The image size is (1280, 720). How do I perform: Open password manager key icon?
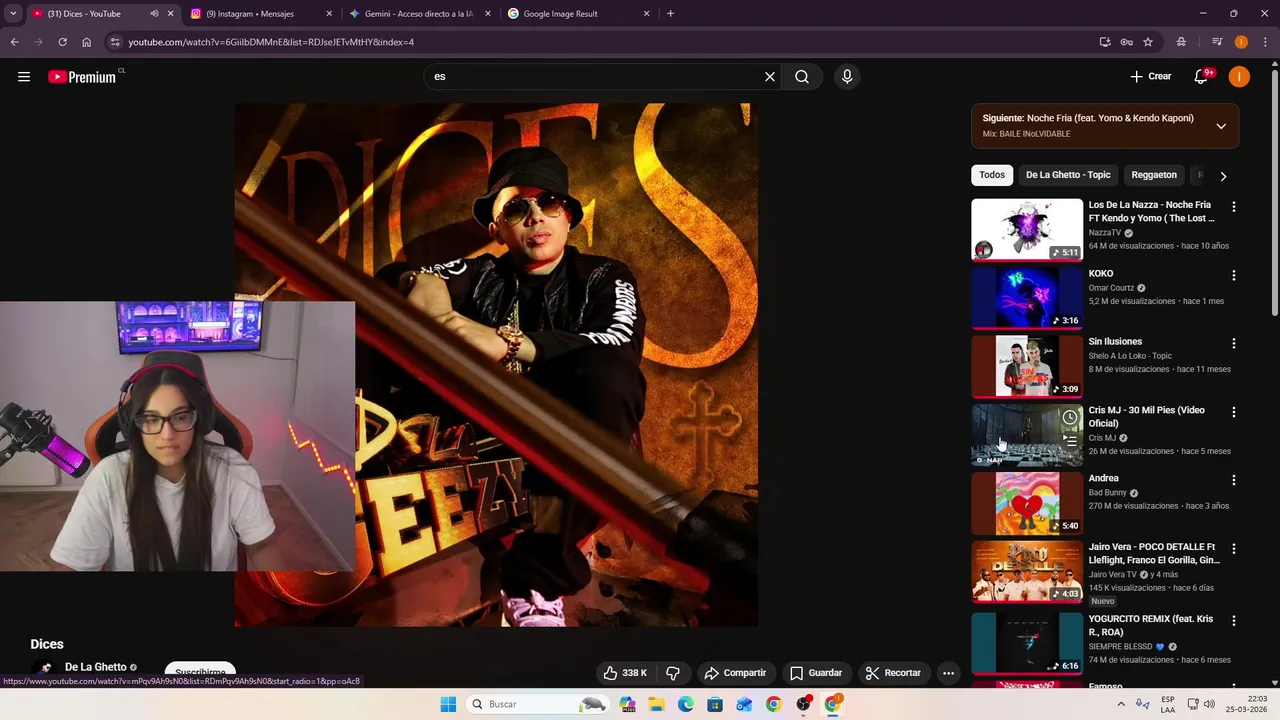click(1126, 42)
